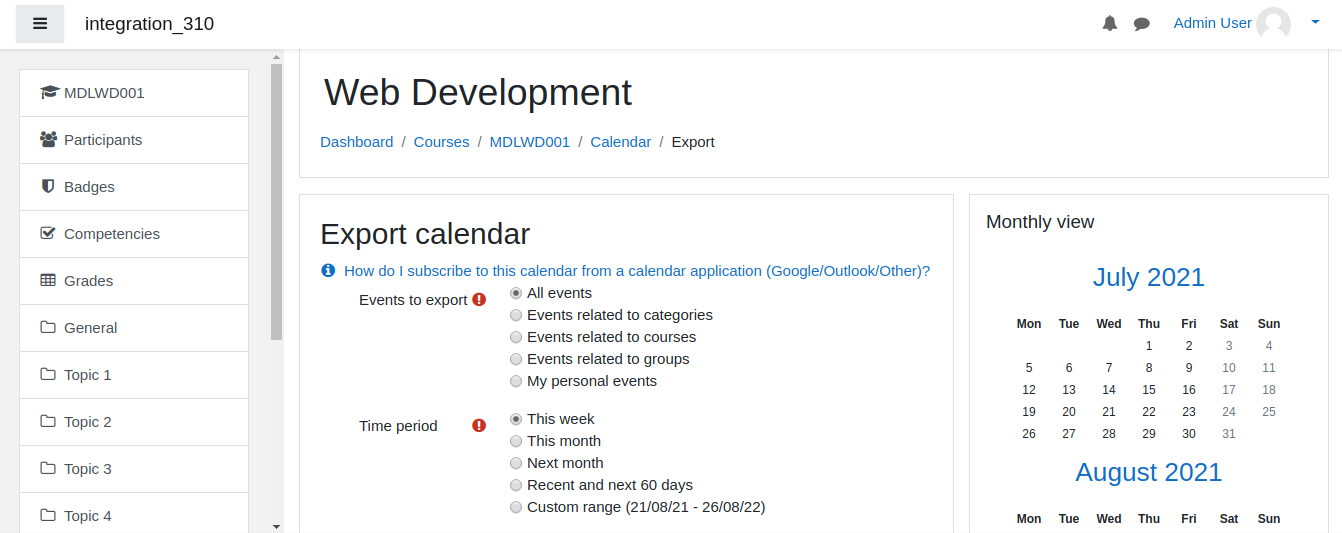Open the Calendar breadcrumb link
The image size is (1342, 533).
pos(621,142)
